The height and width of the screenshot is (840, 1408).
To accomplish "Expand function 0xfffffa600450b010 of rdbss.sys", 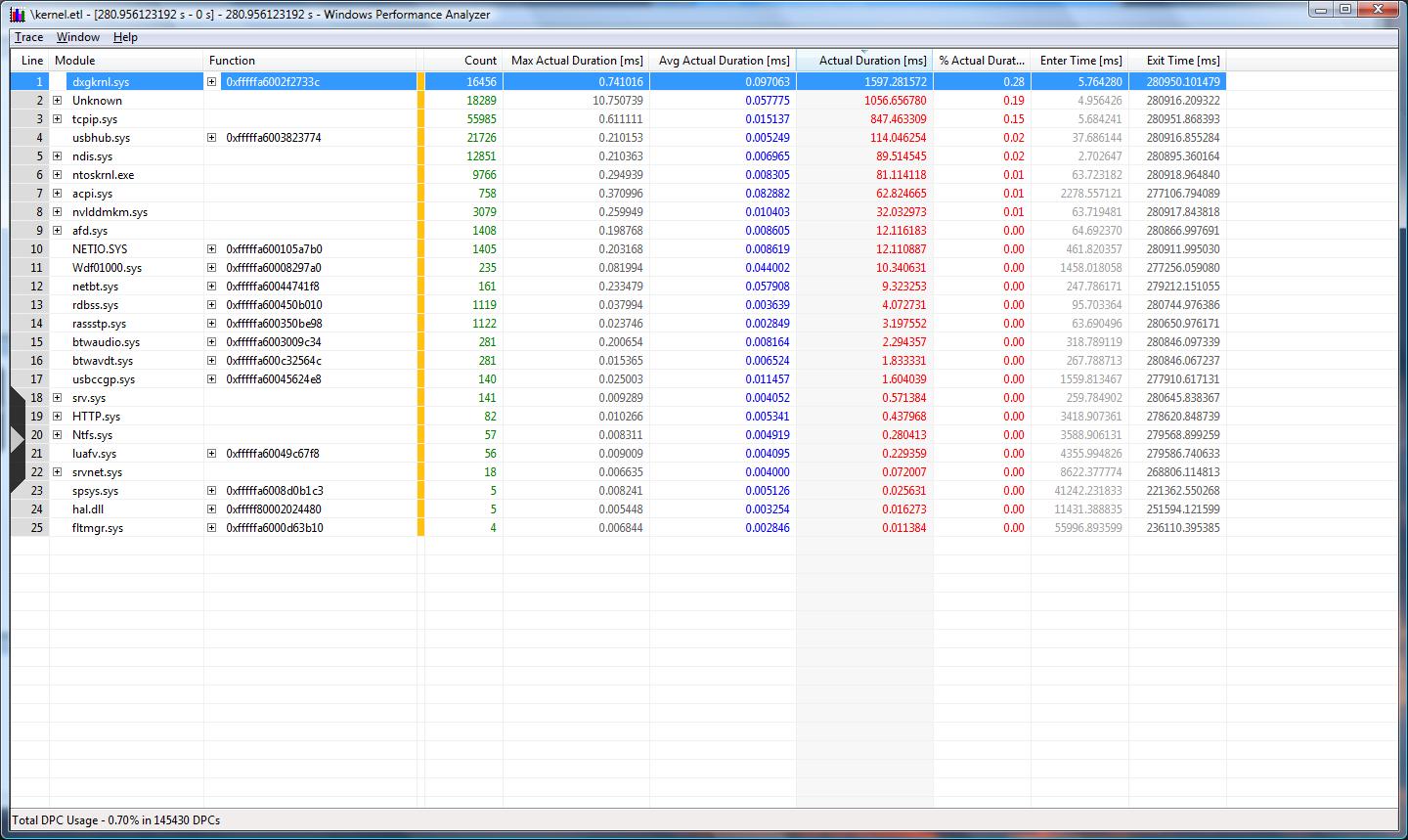I will pos(212,305).
